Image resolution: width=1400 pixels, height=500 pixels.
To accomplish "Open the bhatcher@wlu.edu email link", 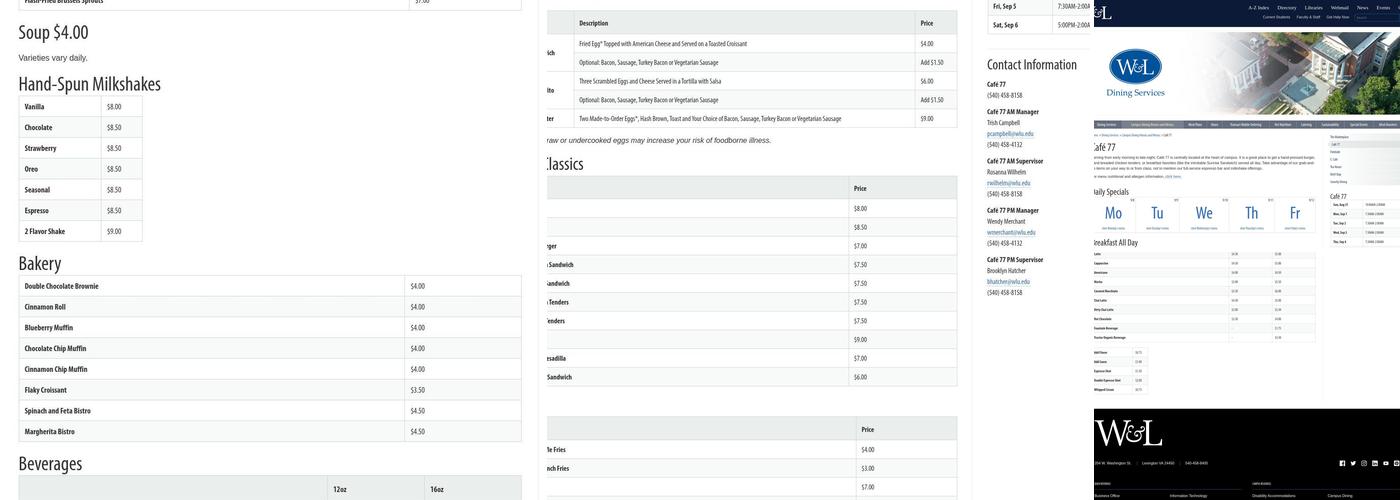I will (1008, 282).
